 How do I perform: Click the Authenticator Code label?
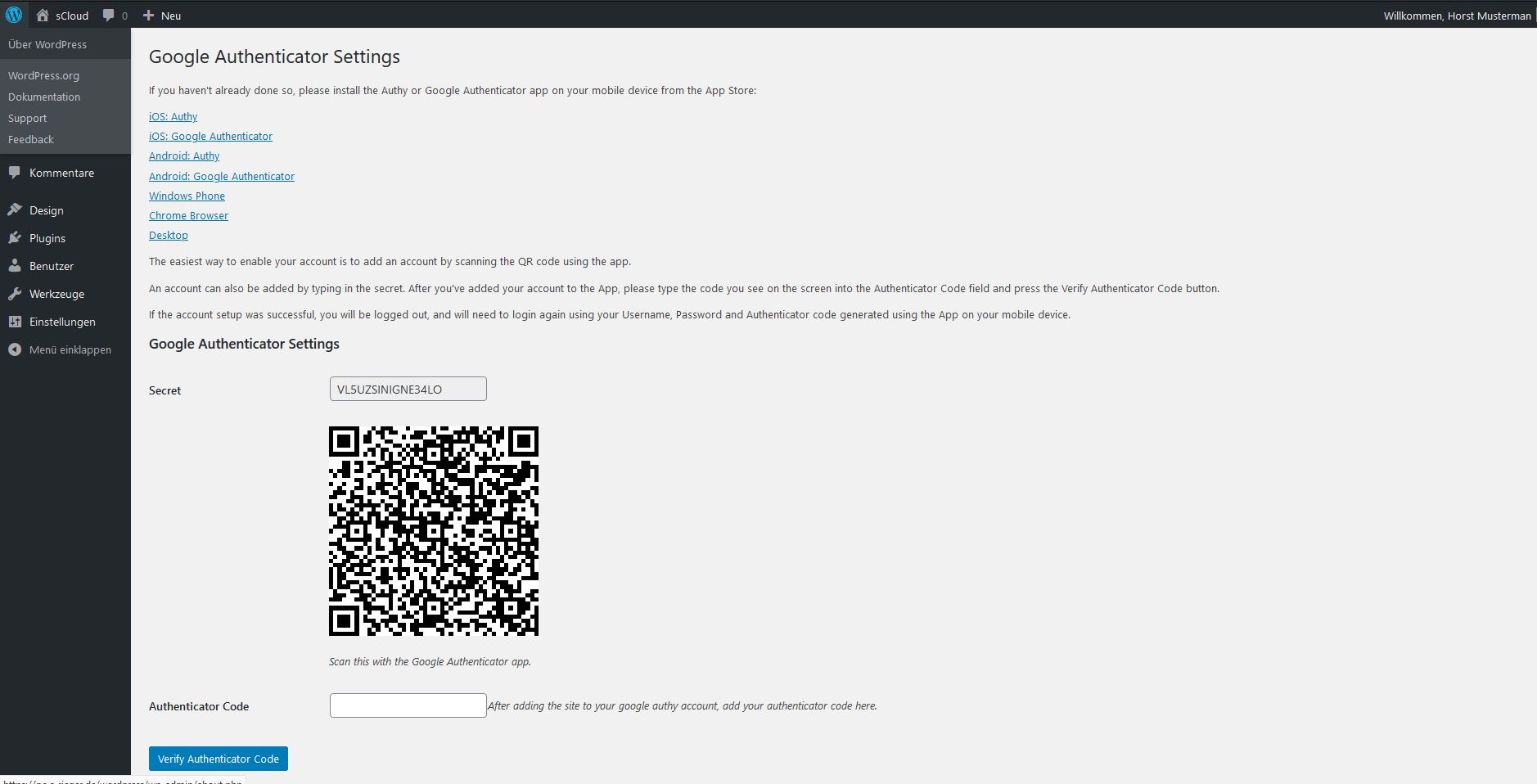(x=199, y=706)
